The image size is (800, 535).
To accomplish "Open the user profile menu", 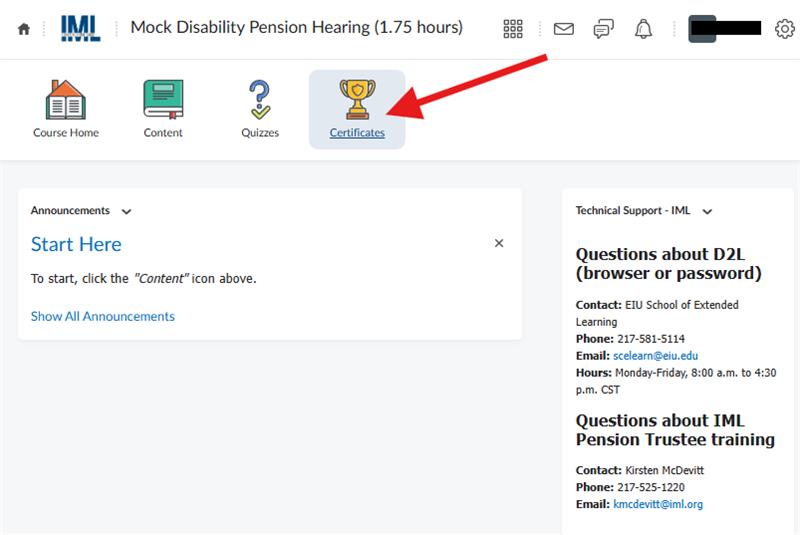I will point(725,29).
